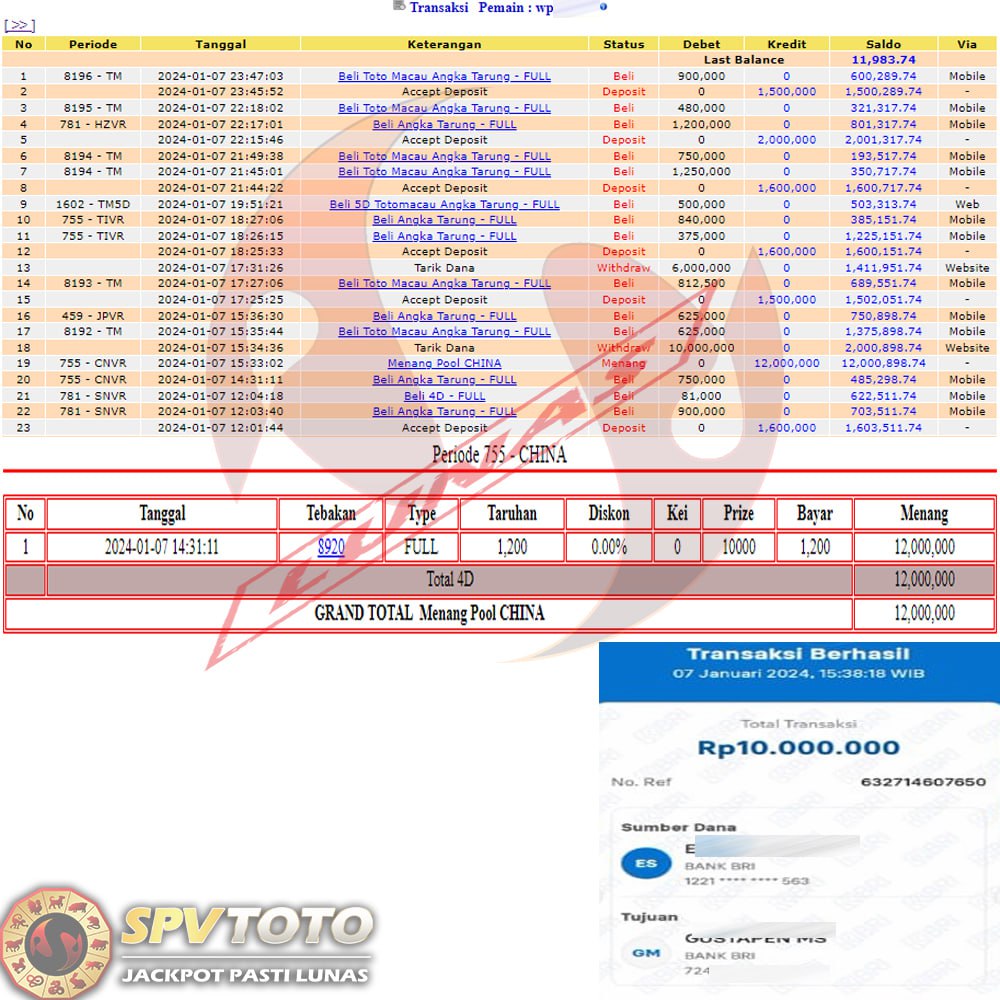Click the Rp10.000.000 total transaction amount

click(x=798, y=748)
